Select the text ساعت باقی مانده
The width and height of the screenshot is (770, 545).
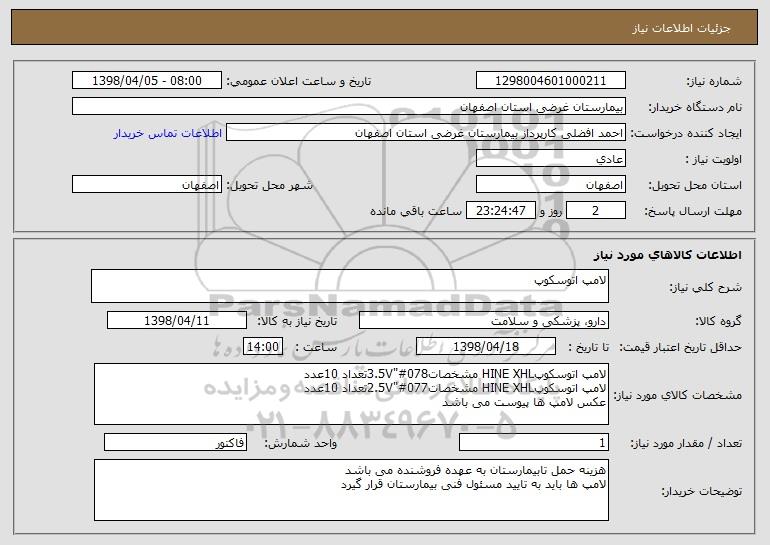click(416, 211)
